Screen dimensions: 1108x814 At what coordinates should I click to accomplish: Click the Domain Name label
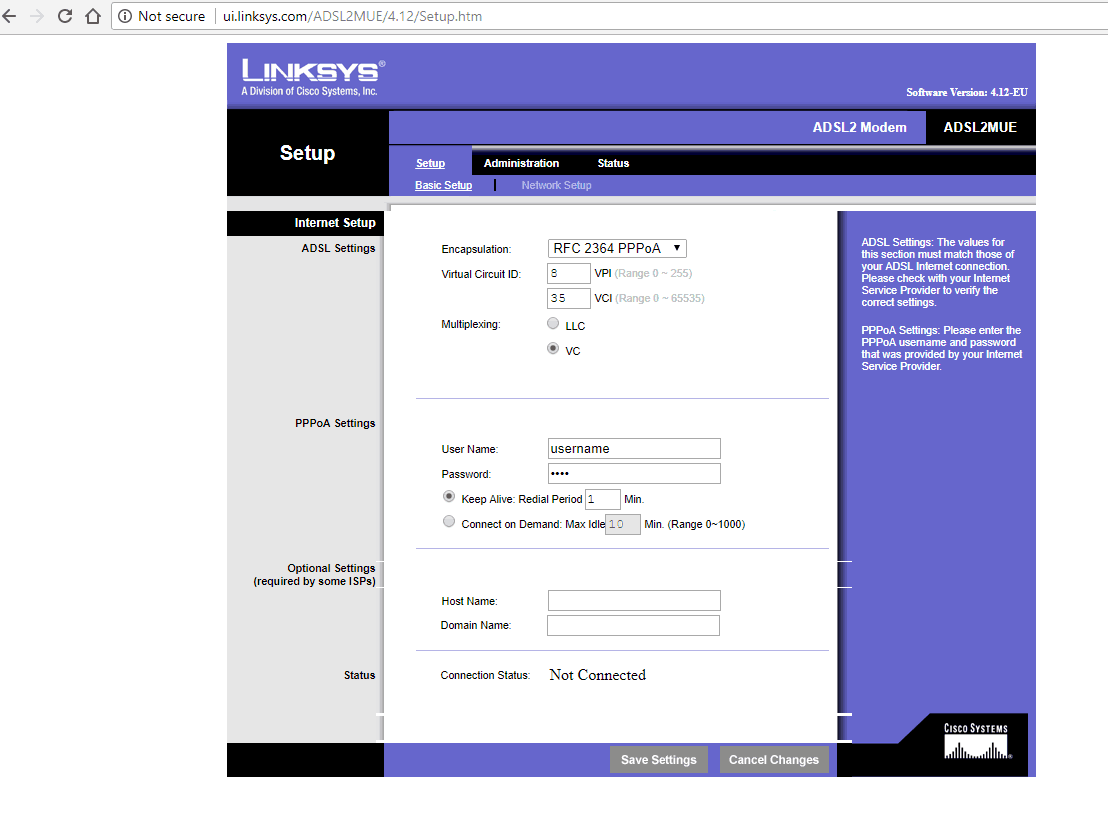coord(476,625)
